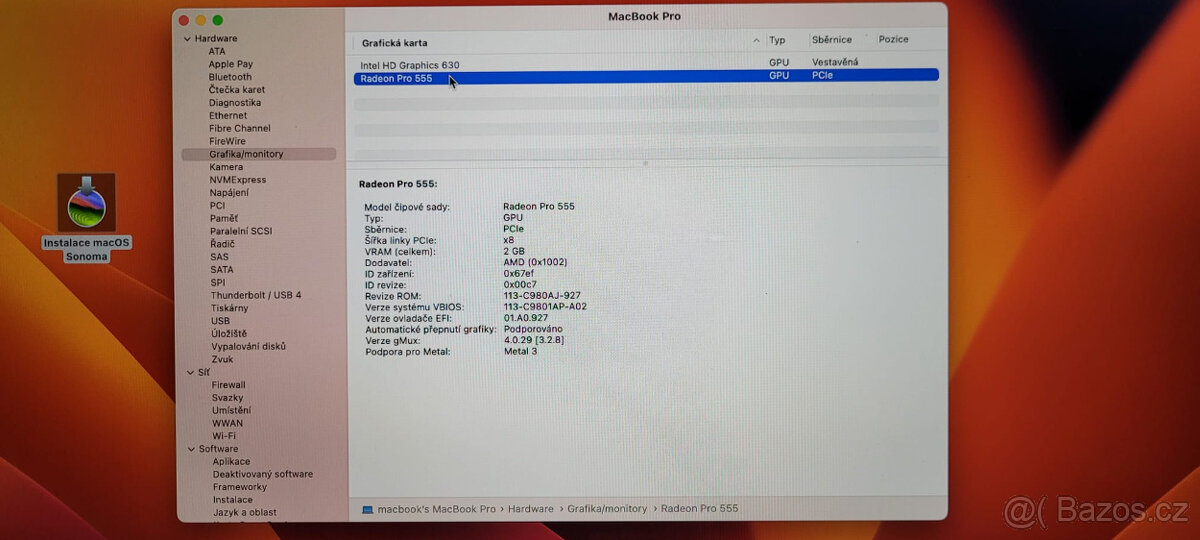This screenshot has height=540, width=1200.
Task: Minimize the MacBook Pro window
Action: [200, 20]
